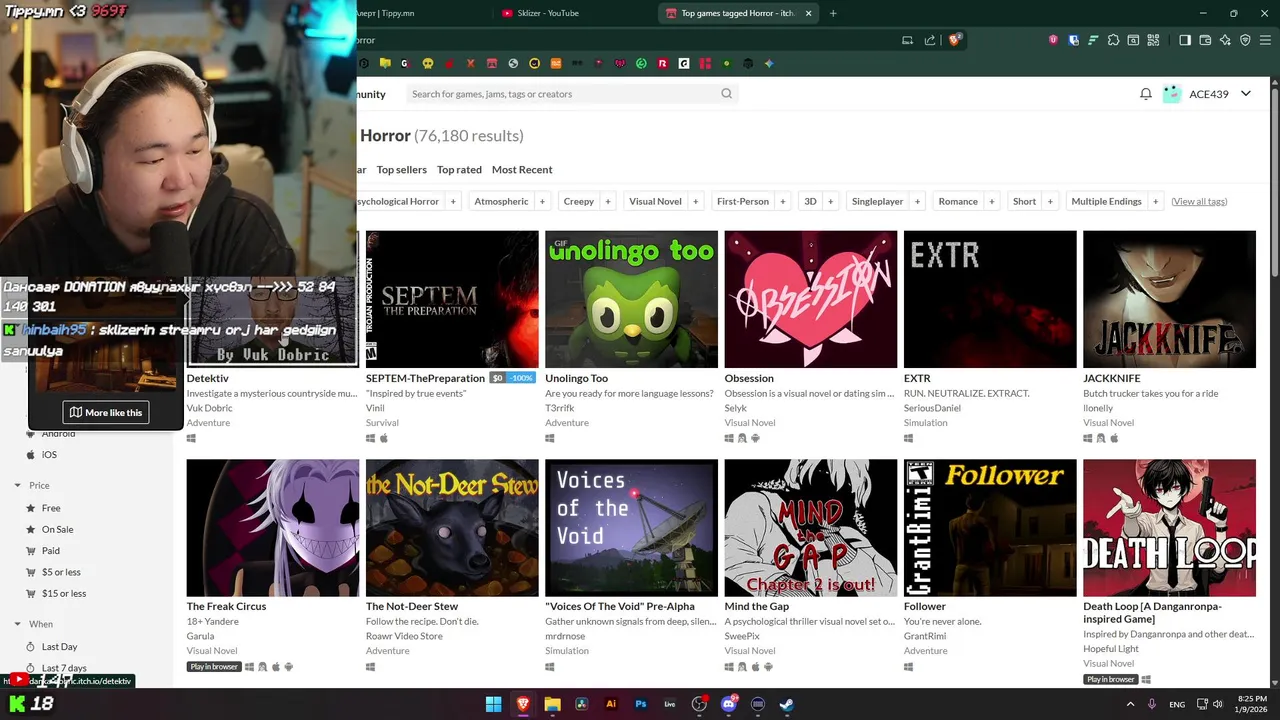Open Ableton Live taskbar icon
The height and width of the screenshot is (720, 1280).
point(670,704)
